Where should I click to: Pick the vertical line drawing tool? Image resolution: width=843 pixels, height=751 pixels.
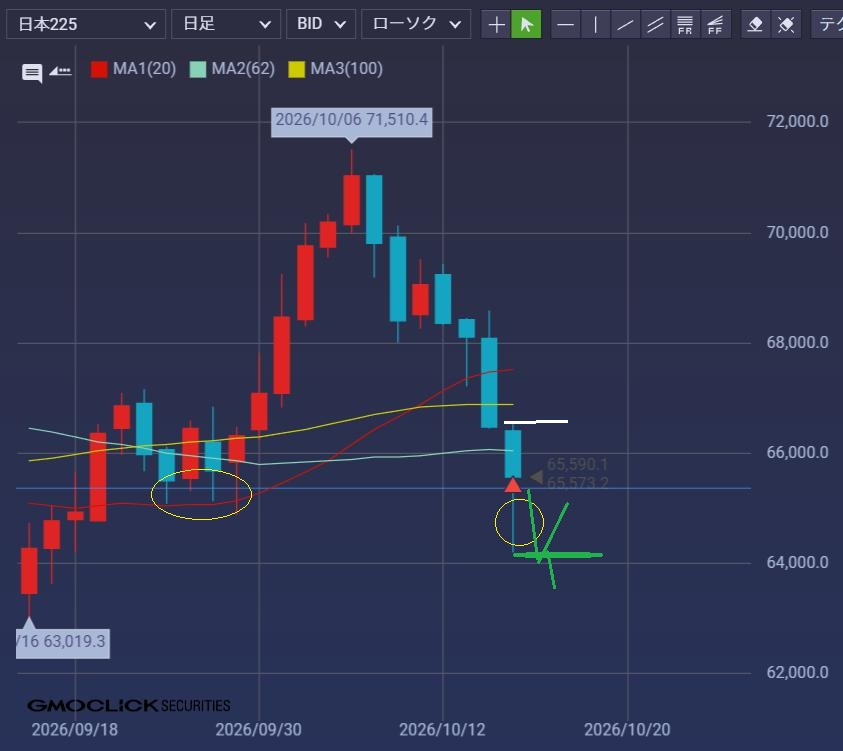point(595,25)
